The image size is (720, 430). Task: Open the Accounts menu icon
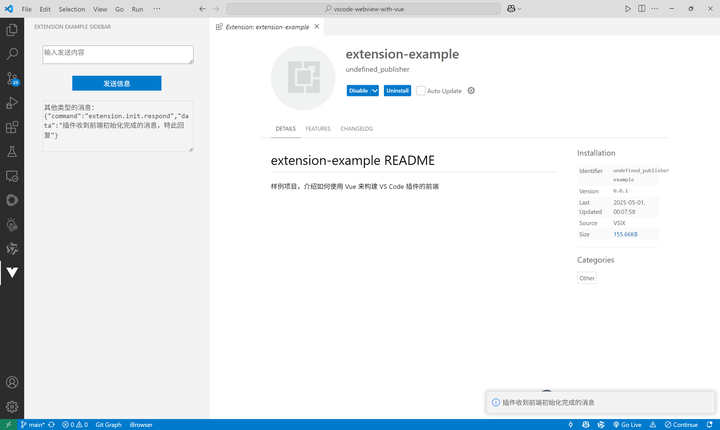pyautogui.click(x=12, y=382)
